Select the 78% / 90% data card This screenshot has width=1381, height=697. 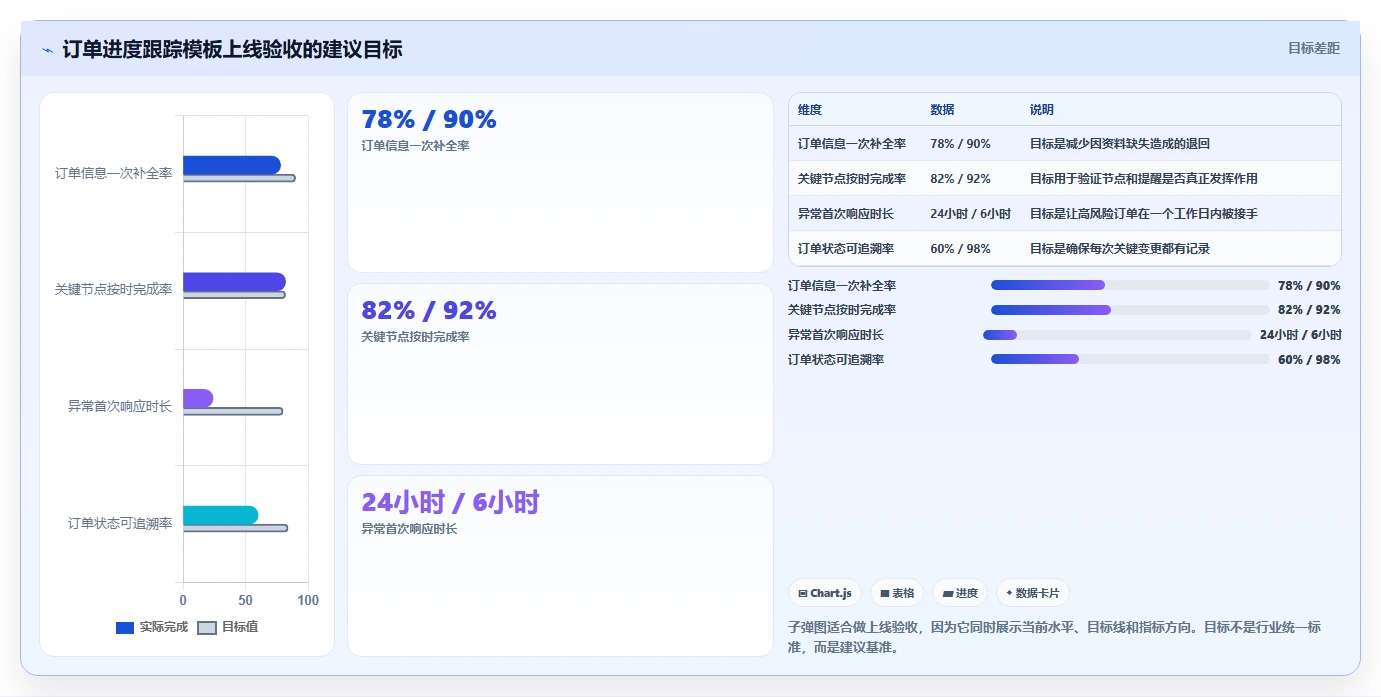[560, 183]
